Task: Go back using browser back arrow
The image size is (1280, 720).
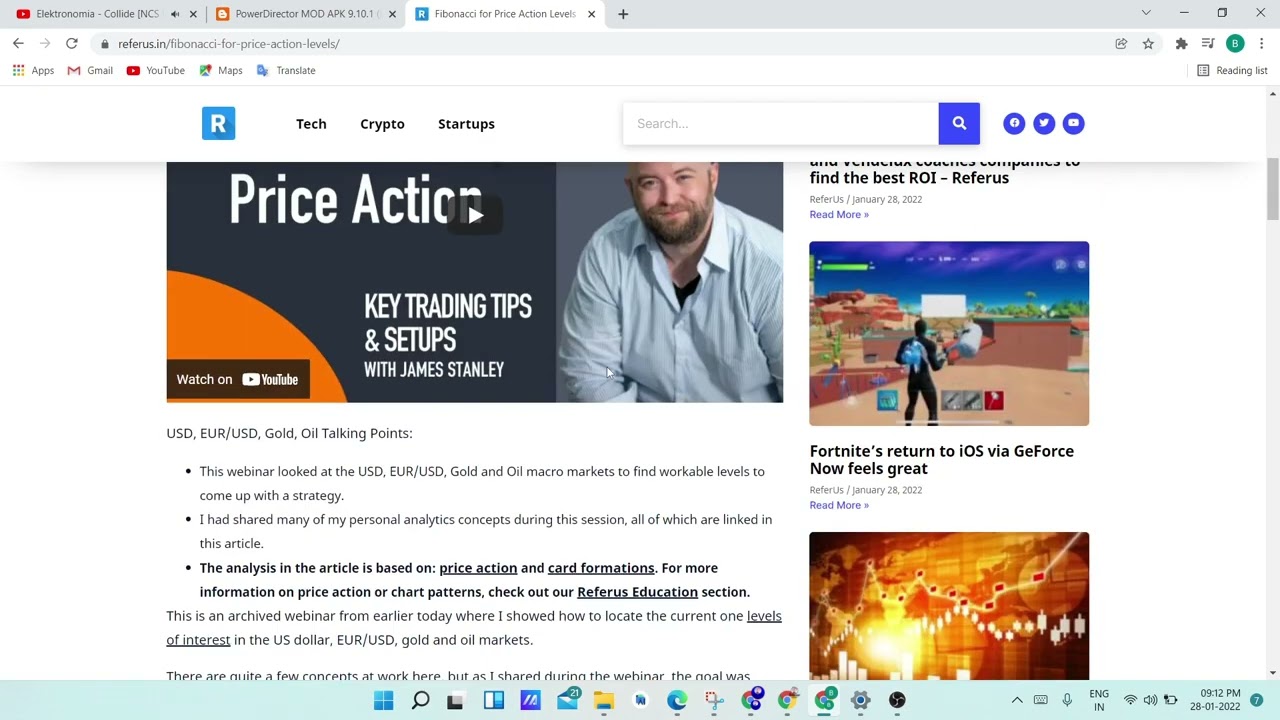Action: [x=18, y=44]
